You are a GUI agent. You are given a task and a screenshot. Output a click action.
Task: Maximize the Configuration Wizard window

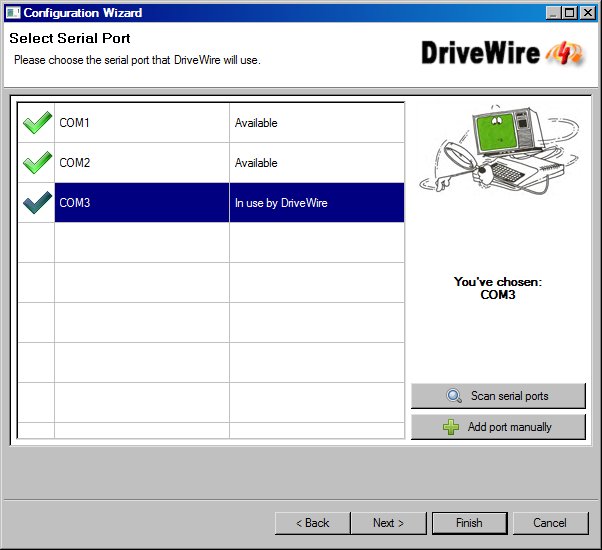pyautogui.click(x=570, y=13)
